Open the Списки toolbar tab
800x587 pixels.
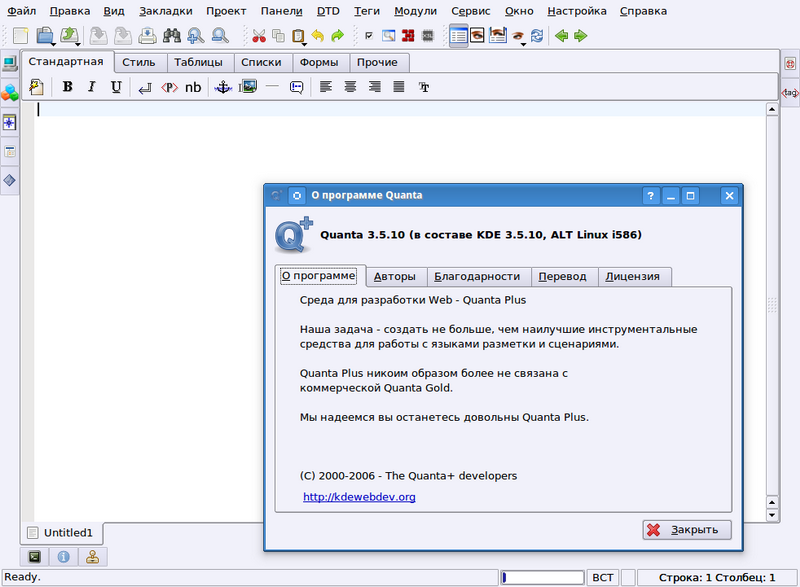click(261, 62)
